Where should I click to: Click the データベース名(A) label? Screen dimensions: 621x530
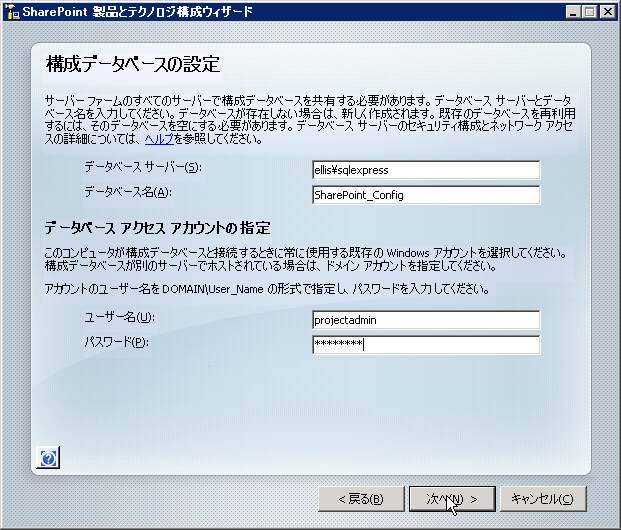pos(128,192)
